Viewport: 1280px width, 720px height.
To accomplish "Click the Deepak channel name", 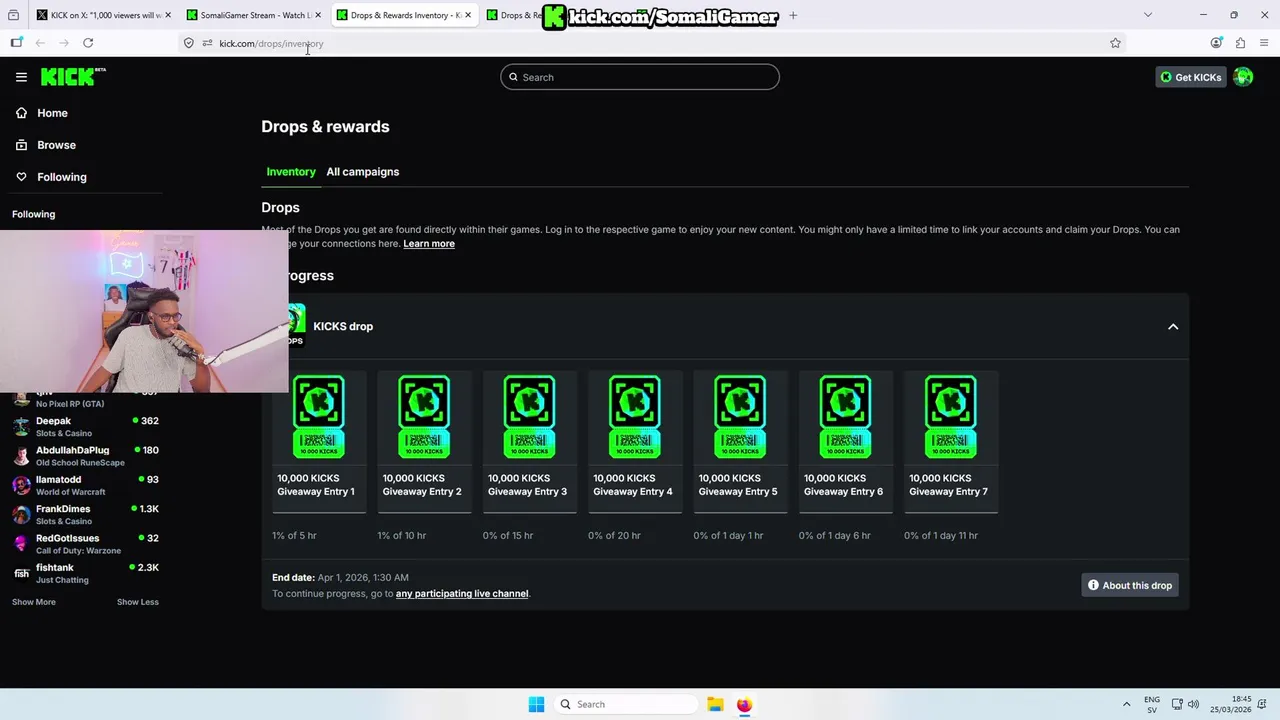I will point(53,421).
